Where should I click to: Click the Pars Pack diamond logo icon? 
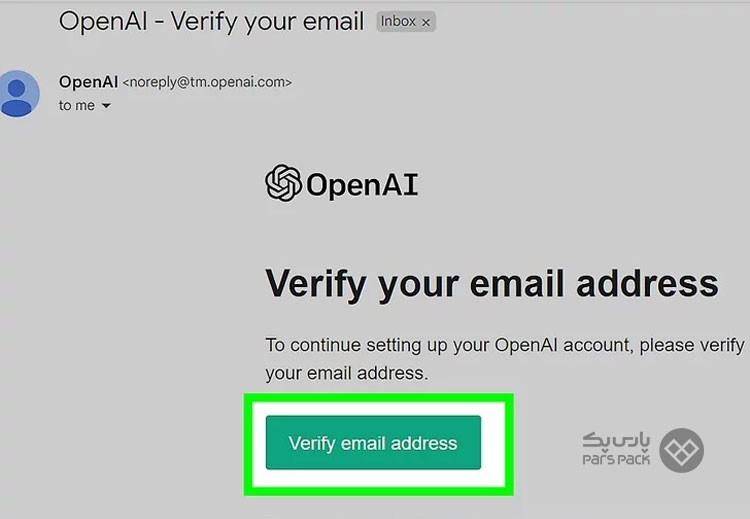click(x=681, y=450)
